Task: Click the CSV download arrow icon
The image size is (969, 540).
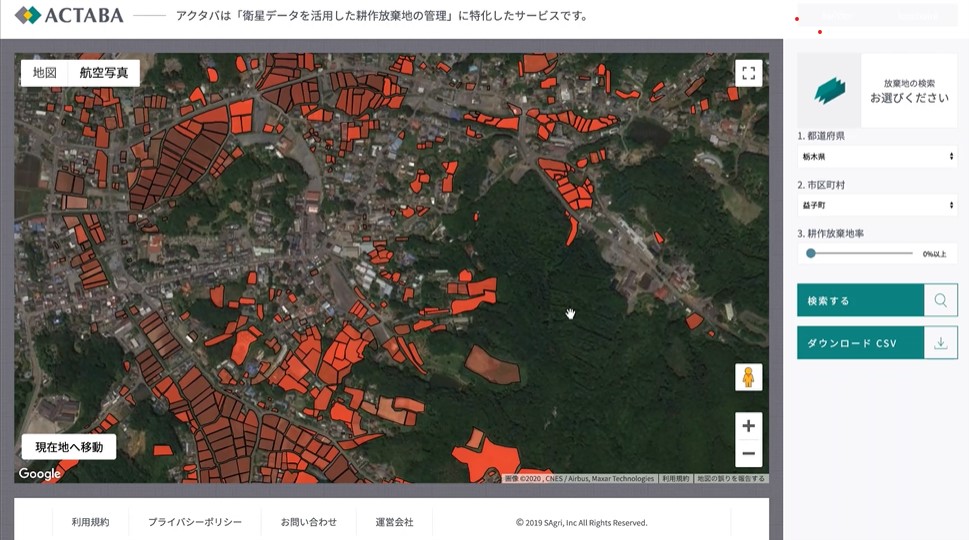Action: click(x=940, y=343)
